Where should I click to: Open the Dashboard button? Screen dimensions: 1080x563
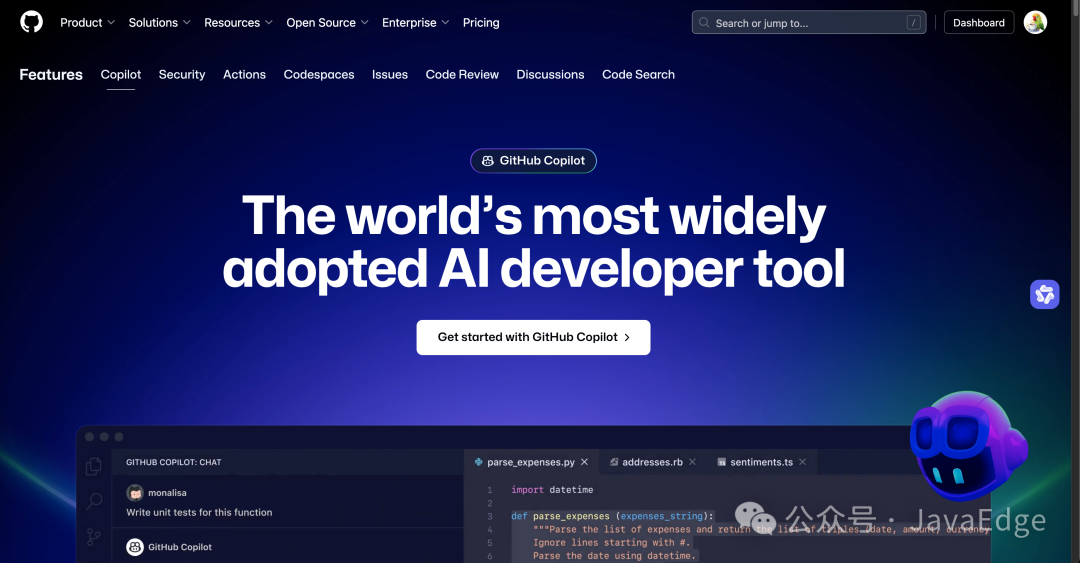click(979, 23)
